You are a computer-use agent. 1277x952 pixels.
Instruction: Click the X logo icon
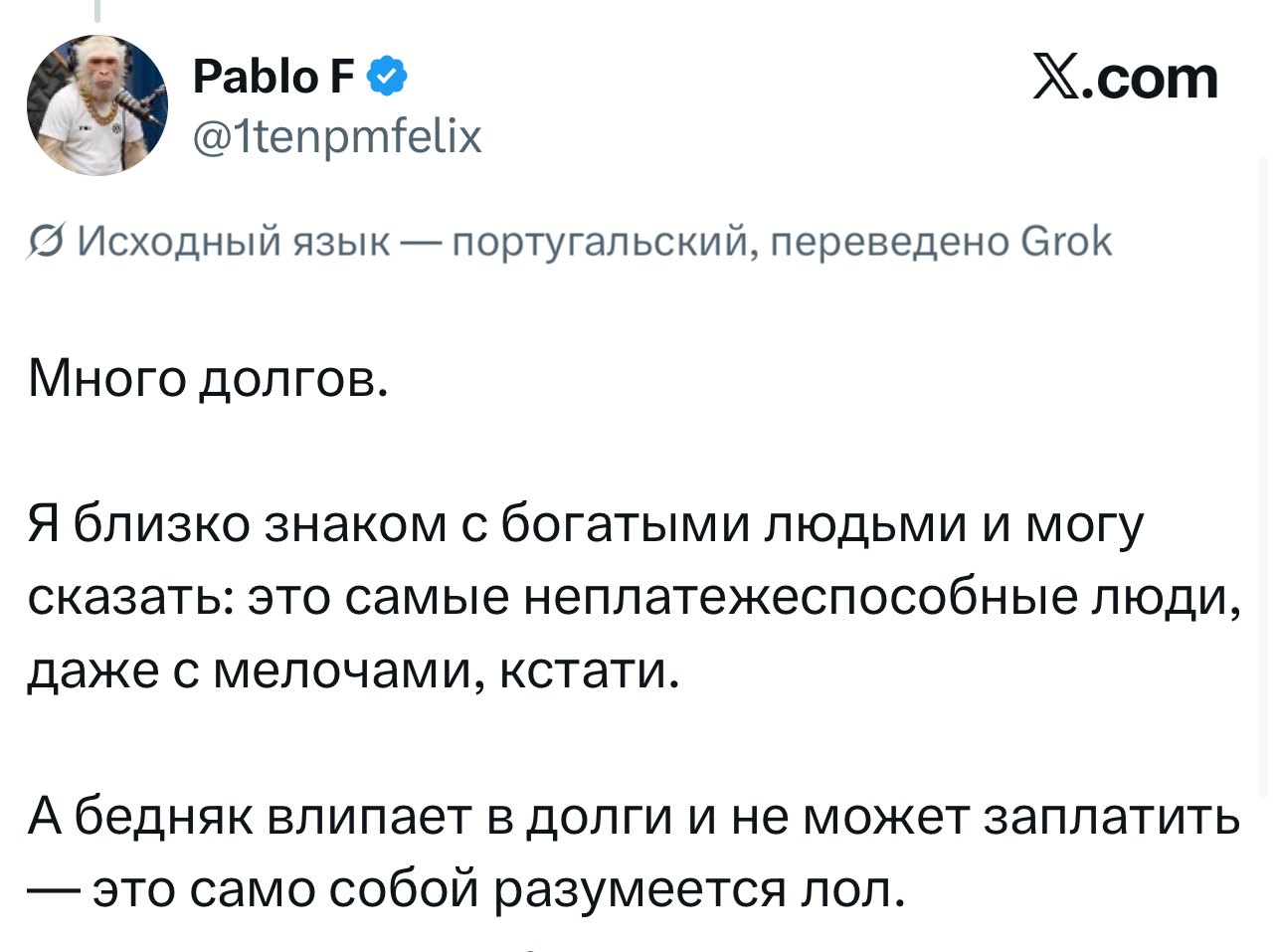(1057, 78)
